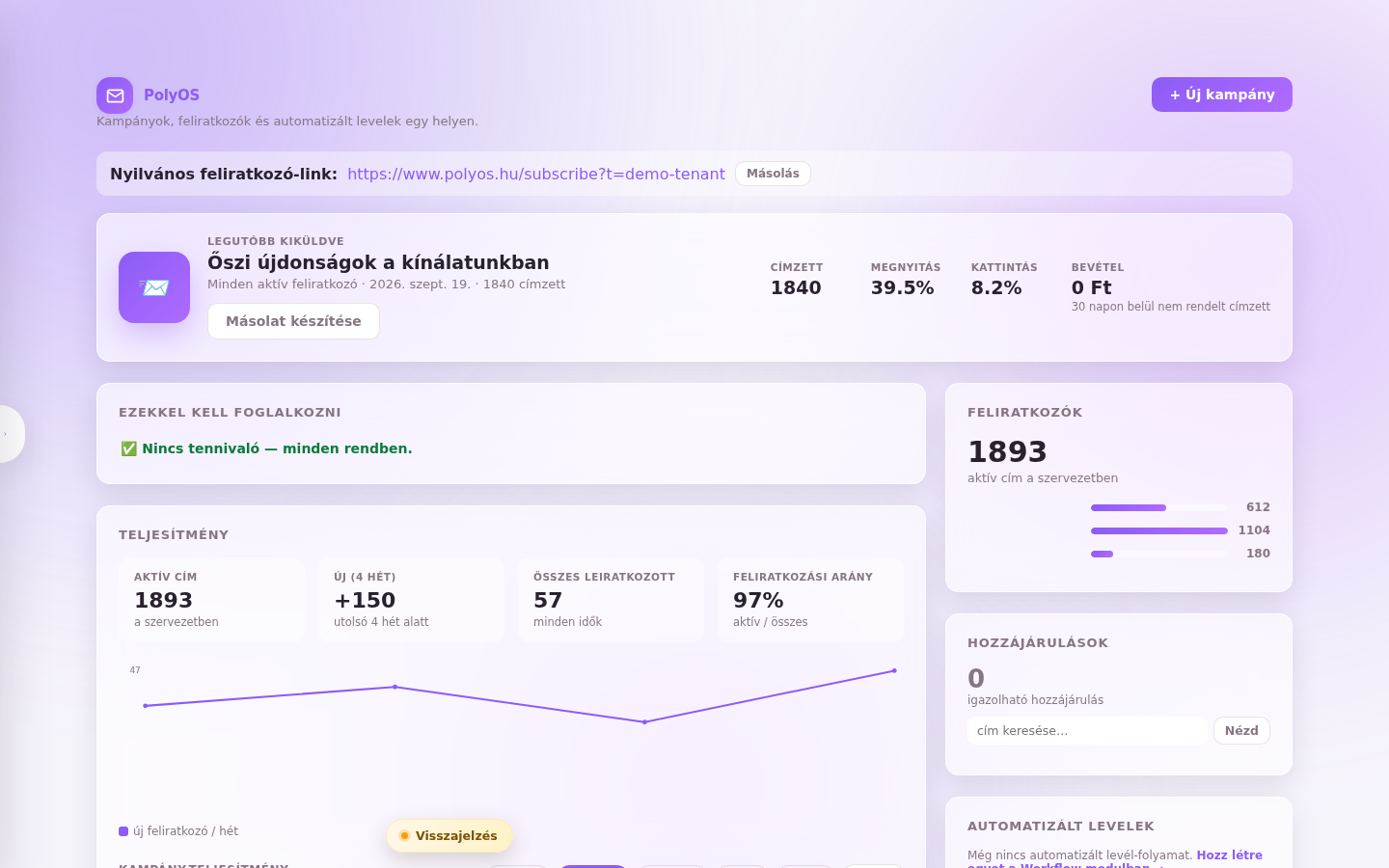Click the Címzett value 1840
1389x868 pixels.
tap(796, 287)
